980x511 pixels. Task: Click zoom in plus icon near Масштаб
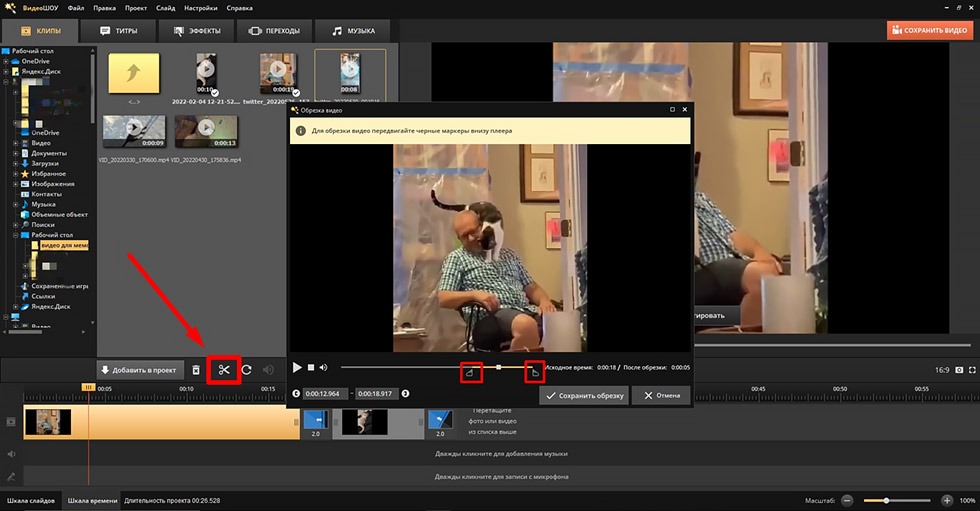[x=947, y=500]
